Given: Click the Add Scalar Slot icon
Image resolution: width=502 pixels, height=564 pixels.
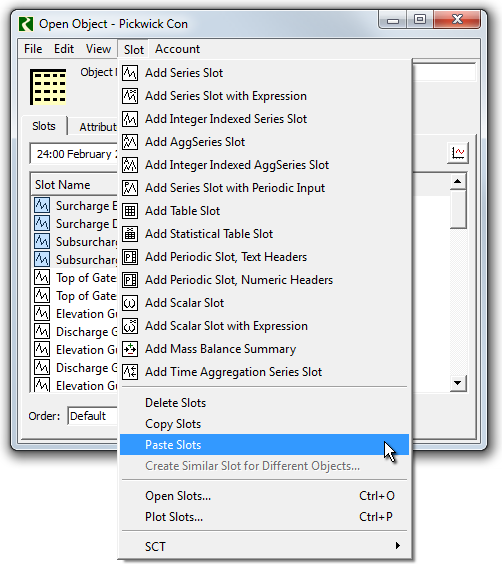Looking at the screenshot, I should 130,303.
